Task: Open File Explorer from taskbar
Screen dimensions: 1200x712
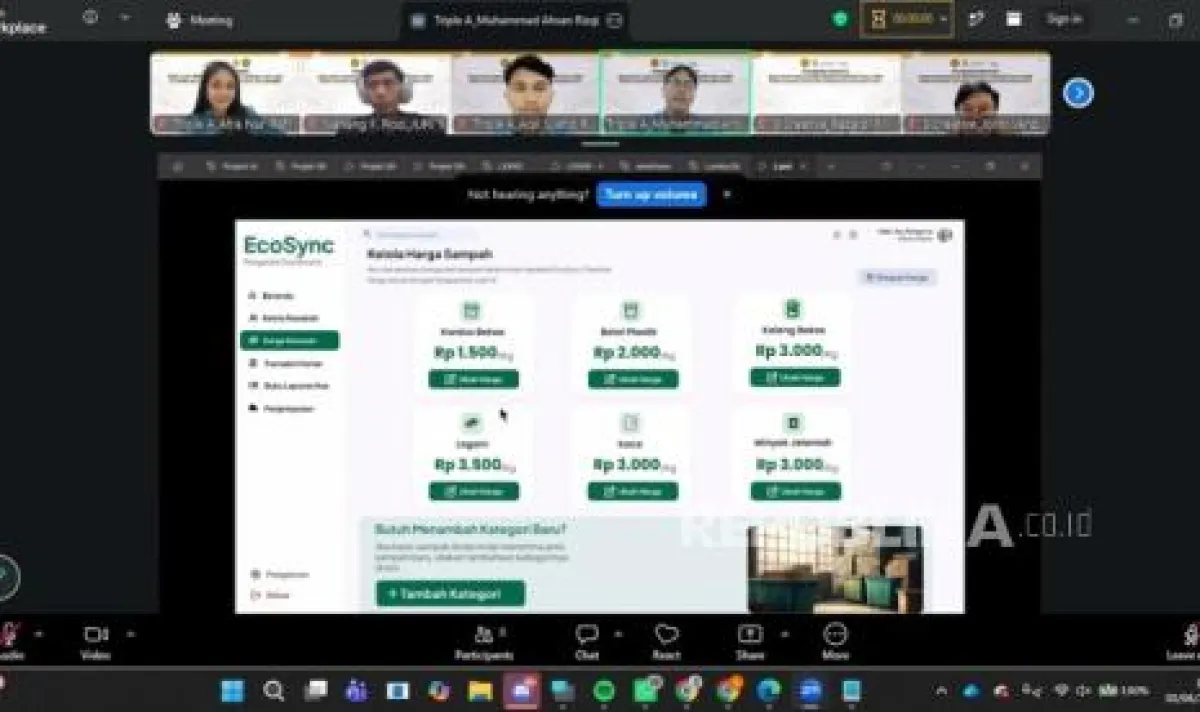Action: [x=481, y=690]
